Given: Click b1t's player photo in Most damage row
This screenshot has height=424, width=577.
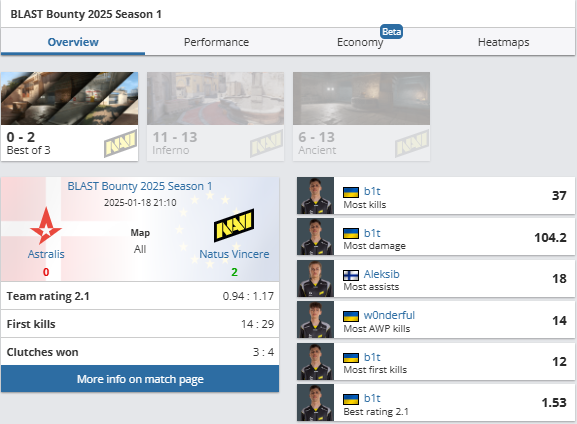Looking at the screenshot, I should [315, 237].
